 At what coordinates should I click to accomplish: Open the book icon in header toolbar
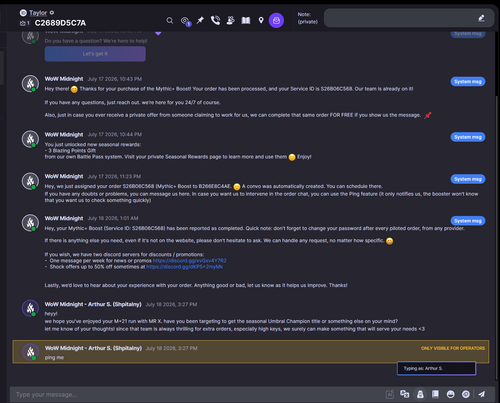point(246,21)
